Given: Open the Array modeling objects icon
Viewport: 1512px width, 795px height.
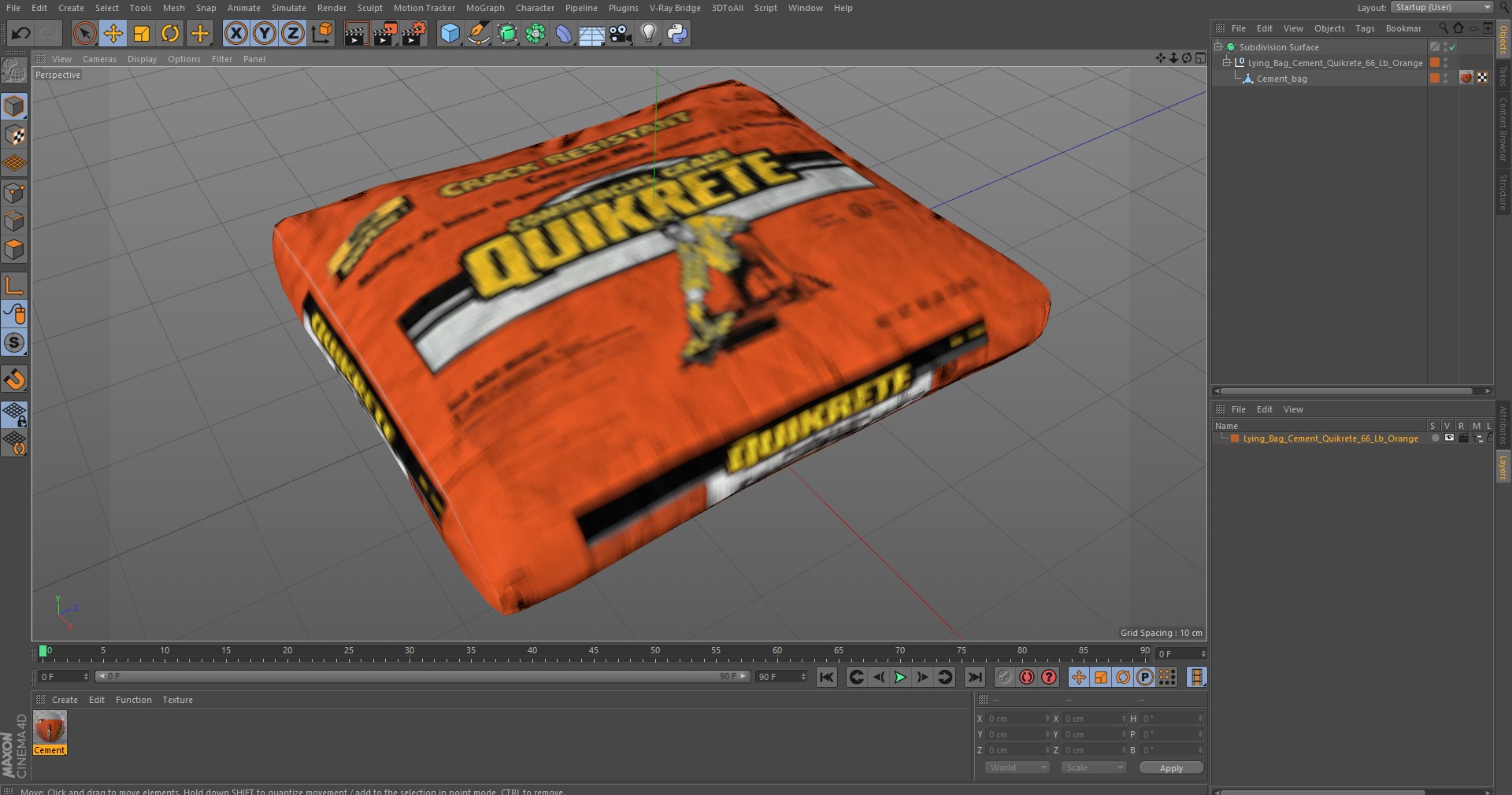Looking at the screenshot, I should click(x=535, y=33).
